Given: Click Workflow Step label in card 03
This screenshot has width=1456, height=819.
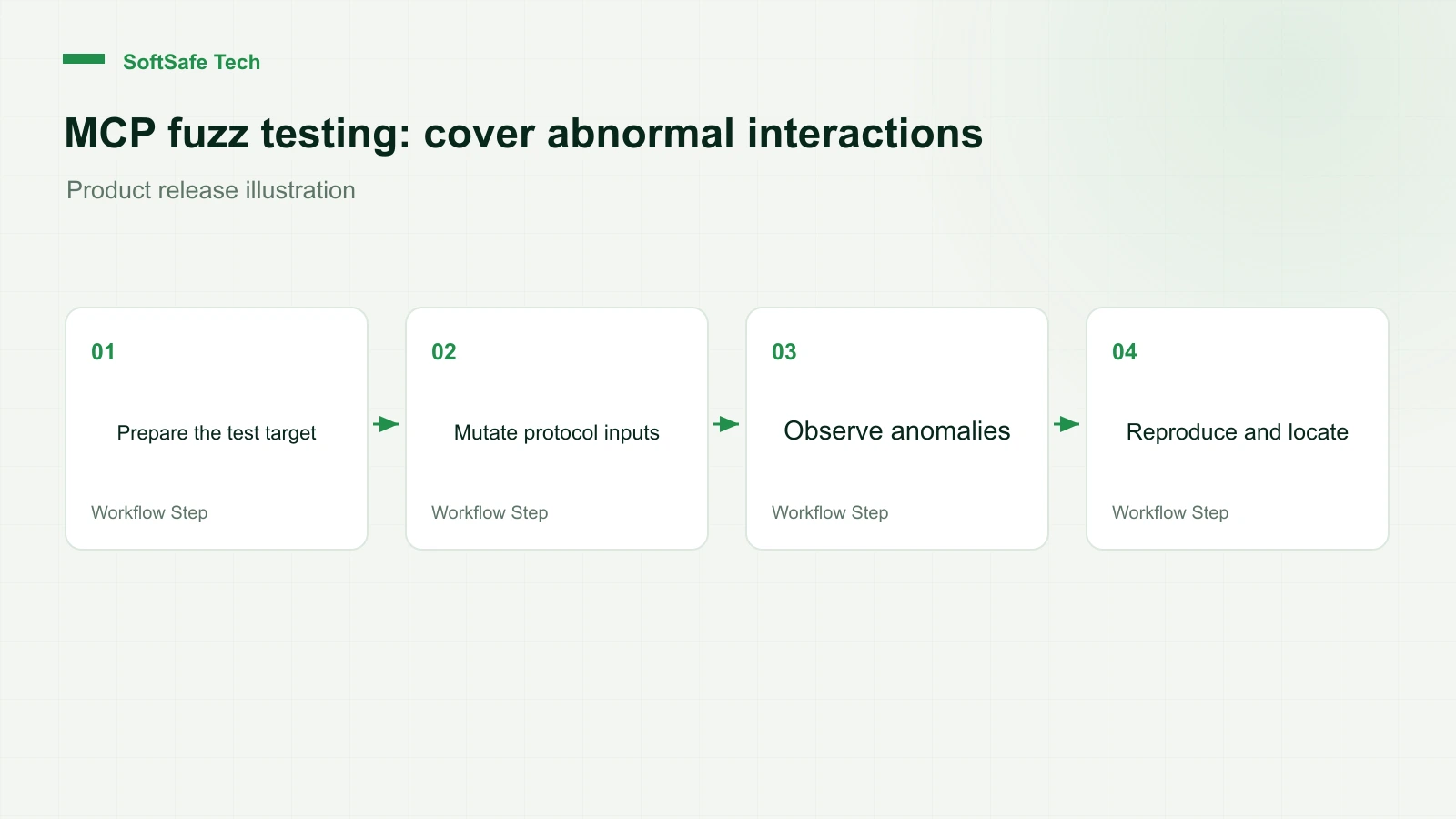Looking at the screenshot, I should [x=830, y=513].
